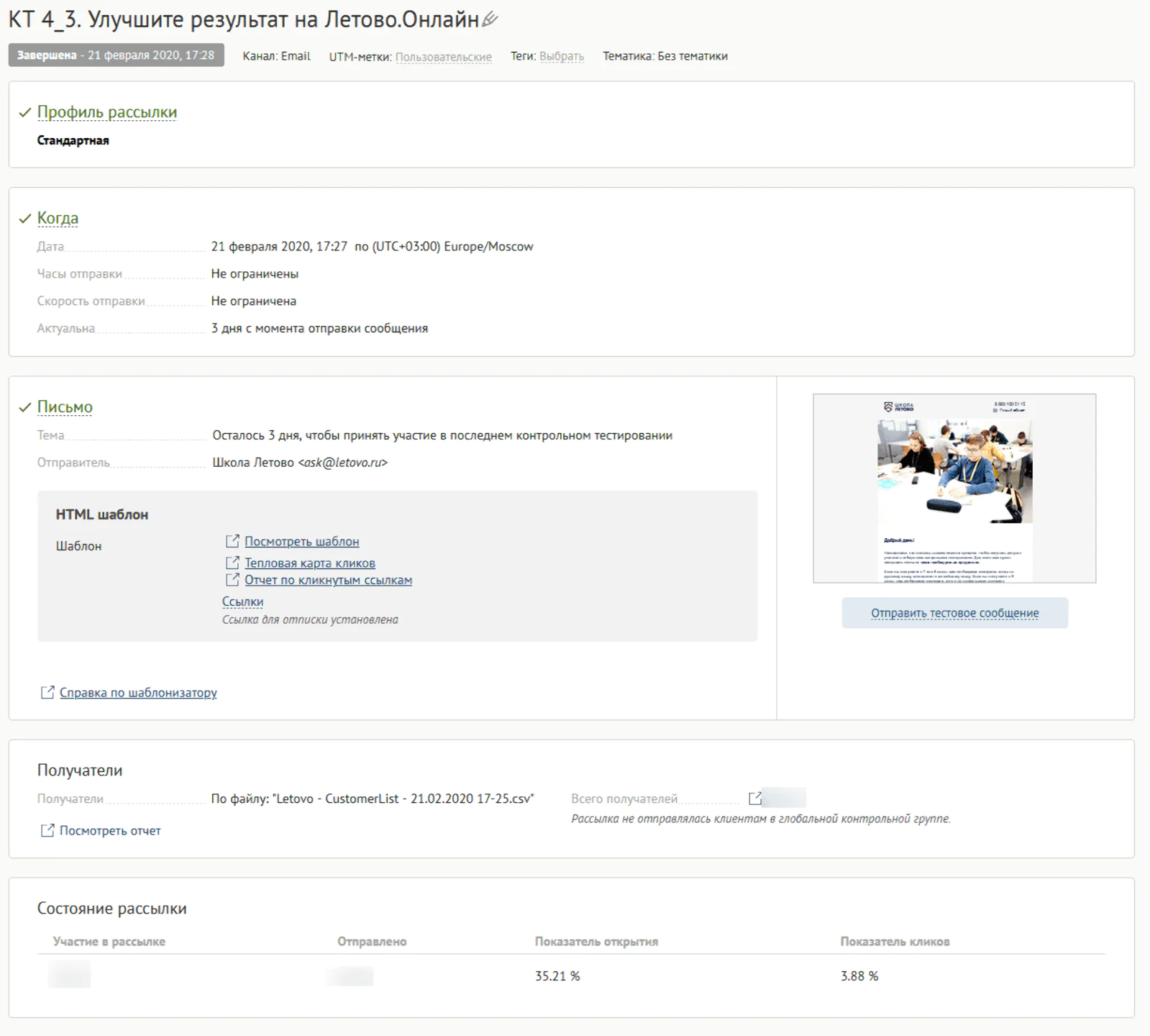Click Канал: Email label

276,56
